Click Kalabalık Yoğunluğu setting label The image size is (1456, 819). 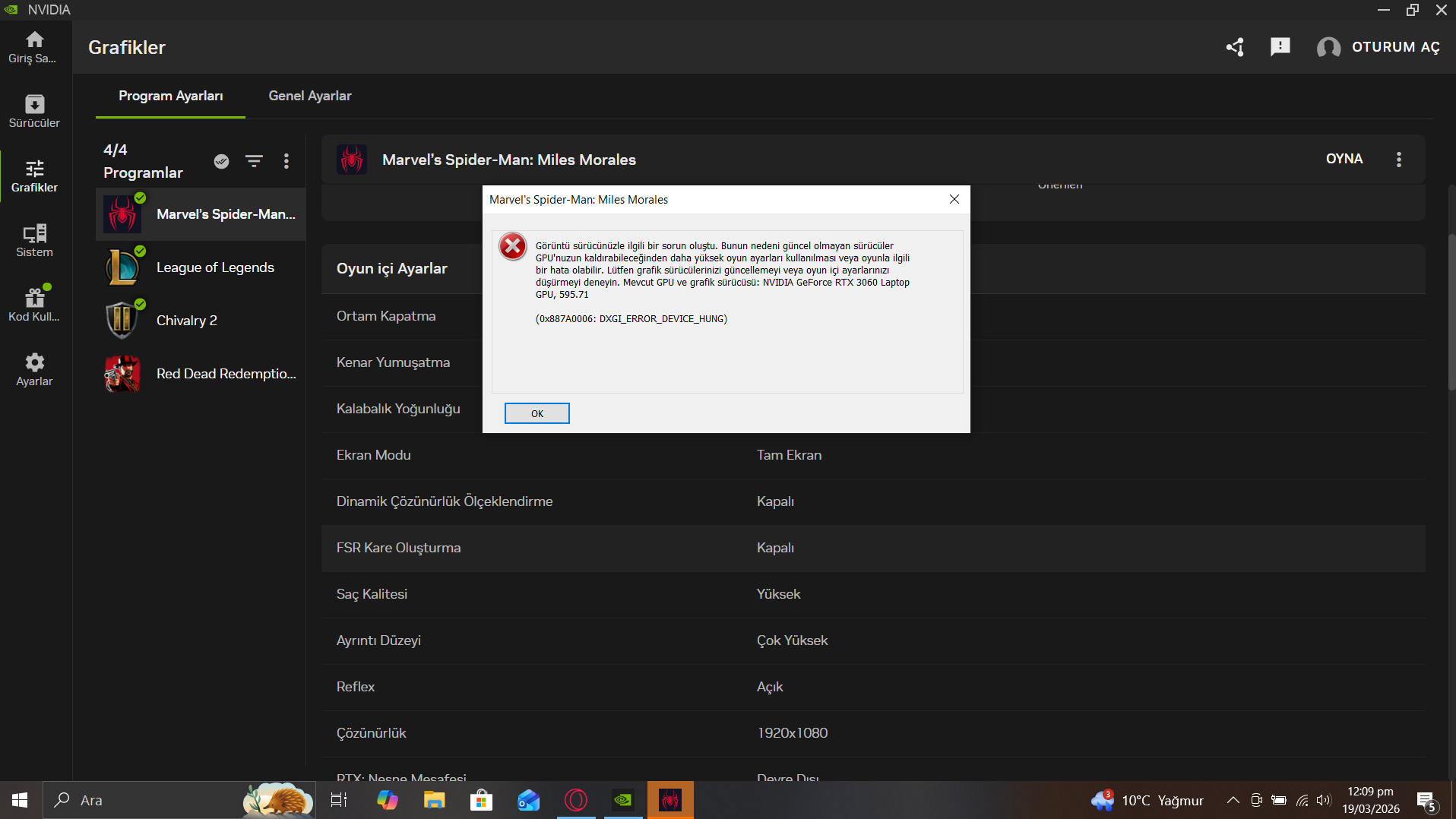398,409
